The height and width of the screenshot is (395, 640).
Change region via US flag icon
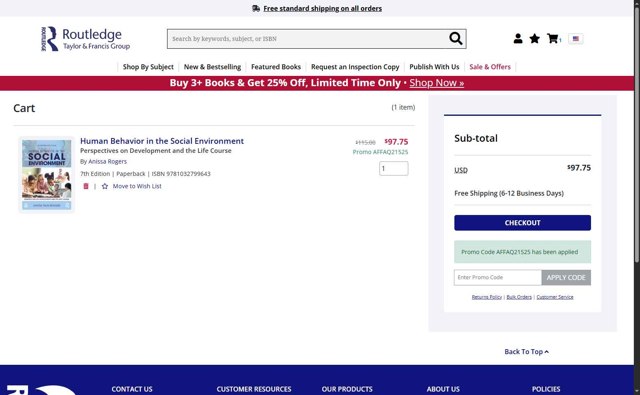pos(576,38)
